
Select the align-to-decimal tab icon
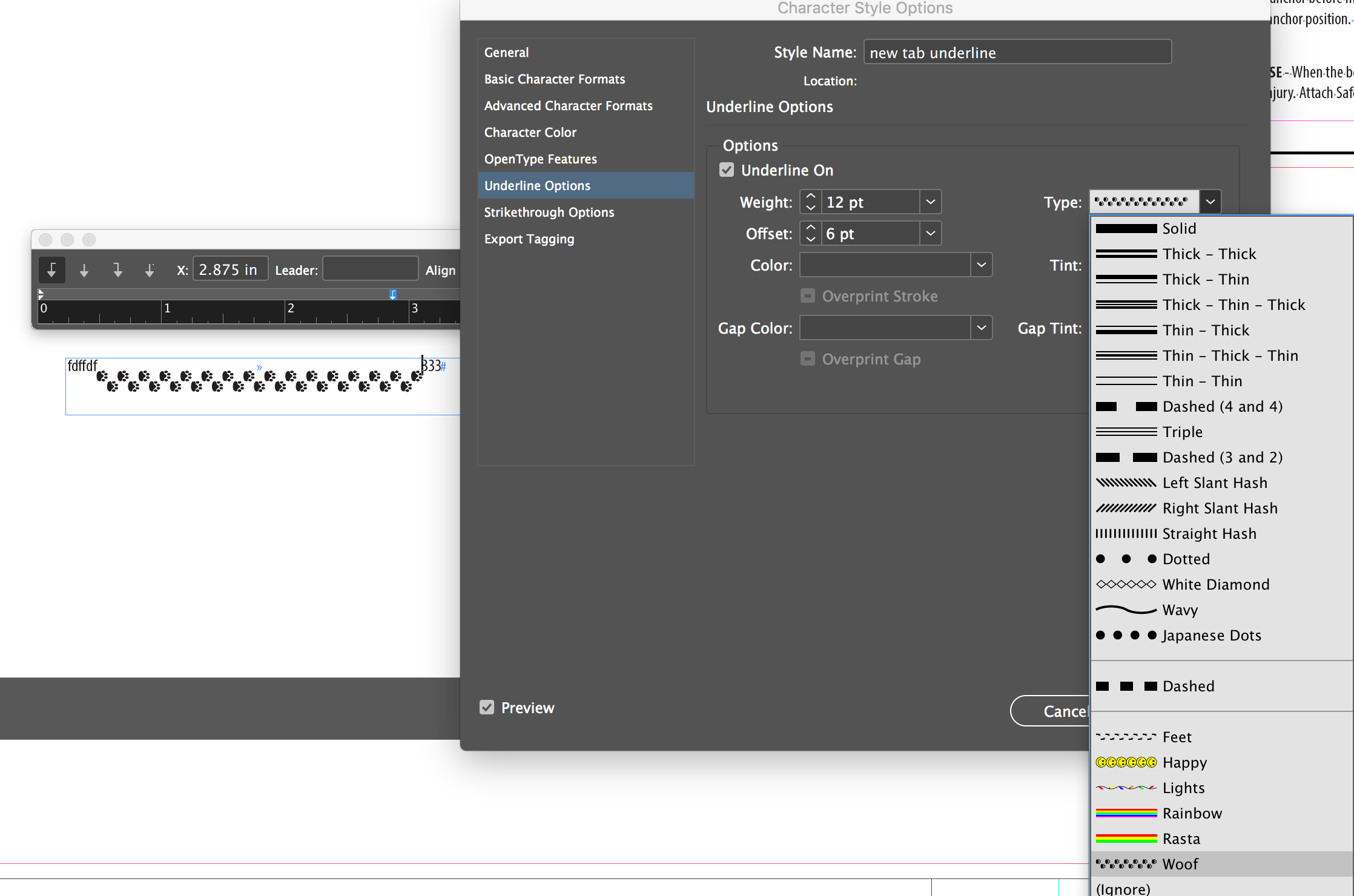[150, 270]
